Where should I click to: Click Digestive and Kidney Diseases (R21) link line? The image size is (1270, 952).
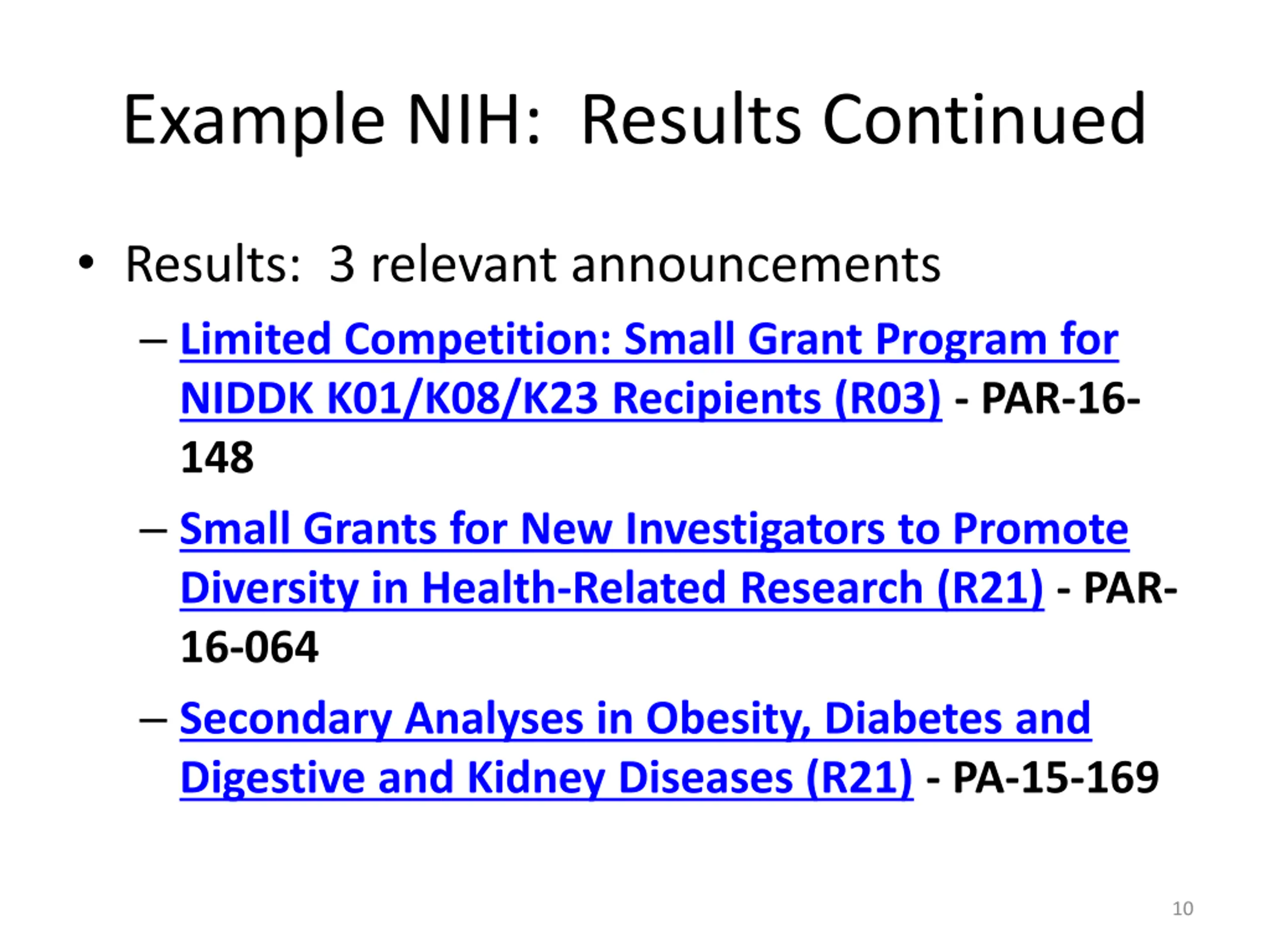546,778
